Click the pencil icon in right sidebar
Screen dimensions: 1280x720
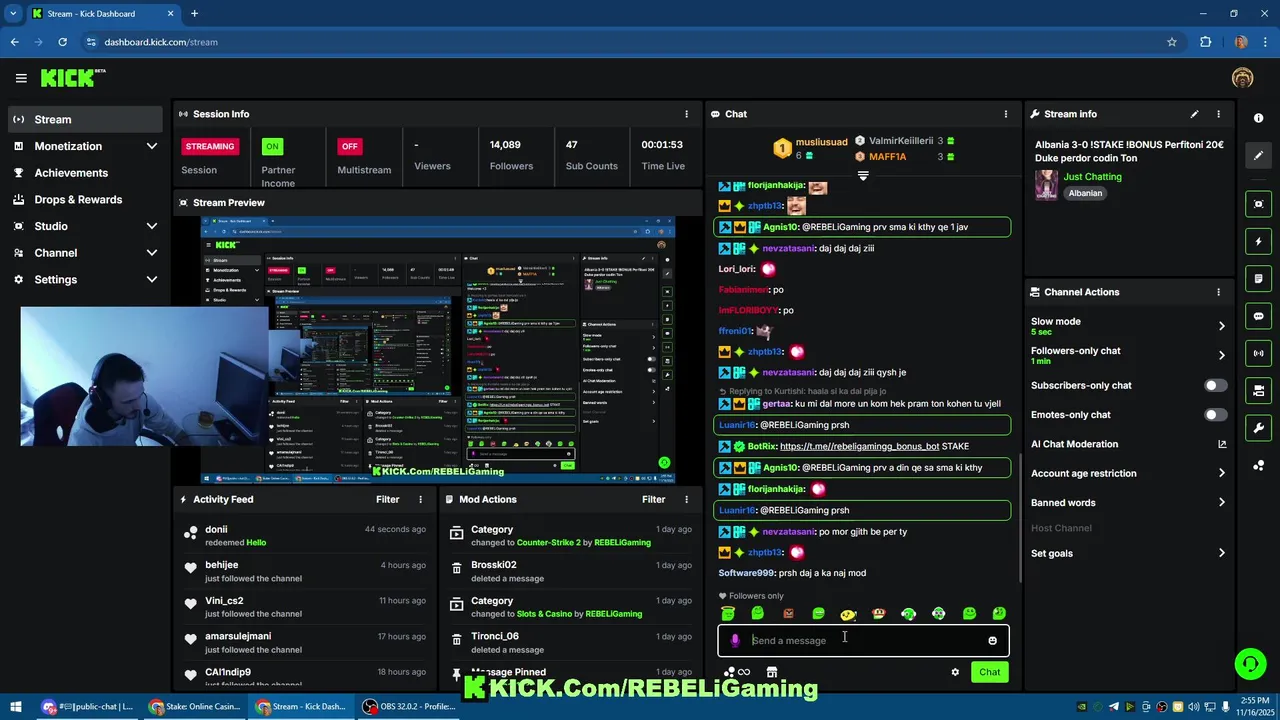tap(1258, 156)
